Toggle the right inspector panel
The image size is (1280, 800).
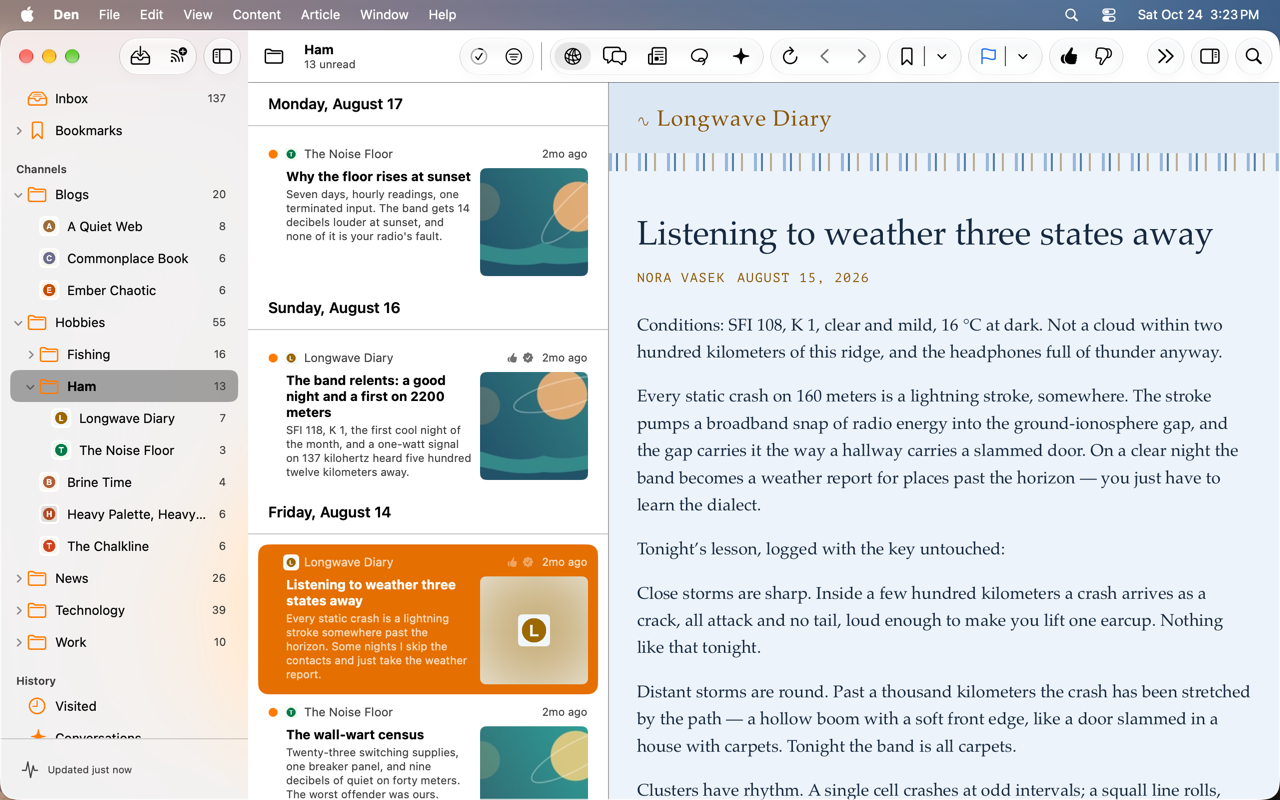point(1210,57)
